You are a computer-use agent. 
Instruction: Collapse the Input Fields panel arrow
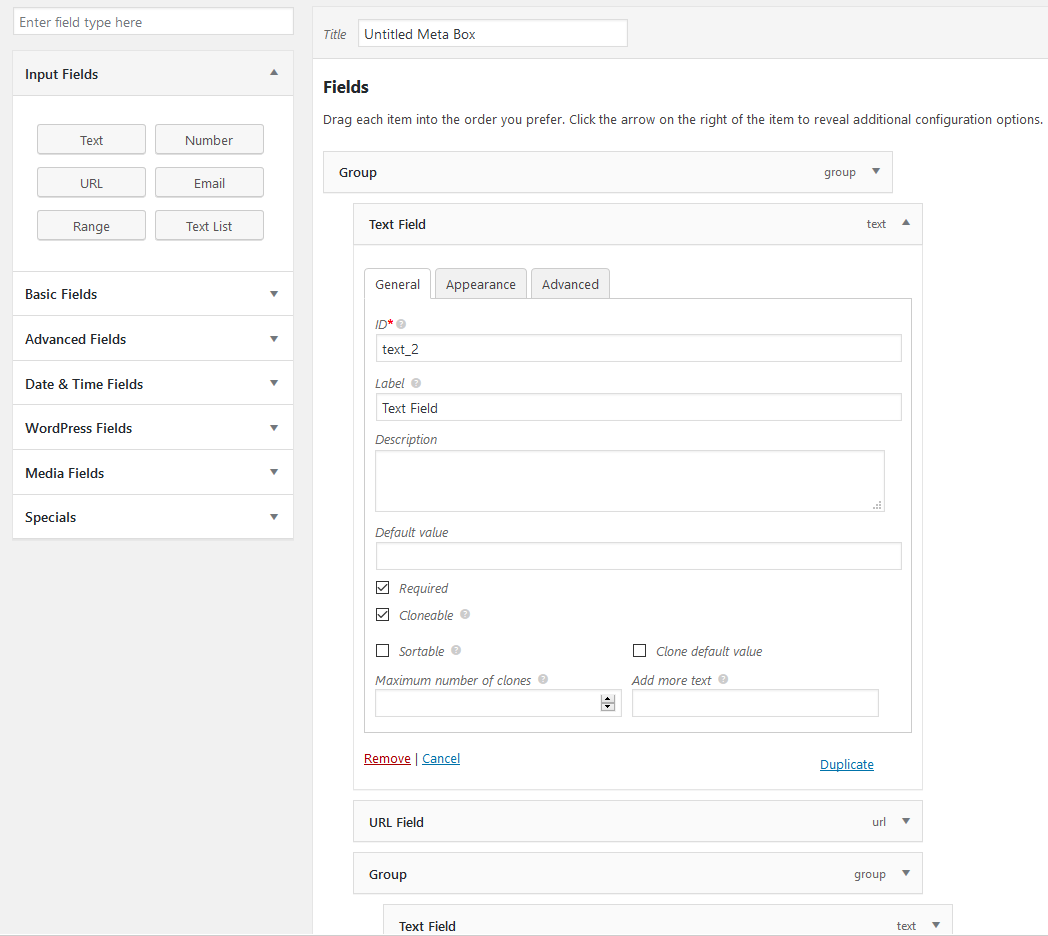tap(274, 73)
